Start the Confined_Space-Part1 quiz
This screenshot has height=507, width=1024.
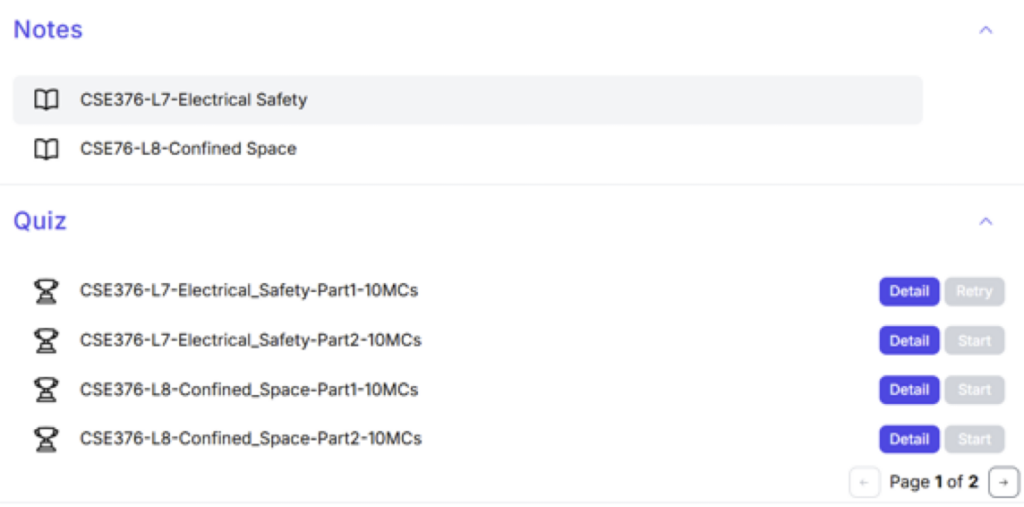tap(974, 390)
